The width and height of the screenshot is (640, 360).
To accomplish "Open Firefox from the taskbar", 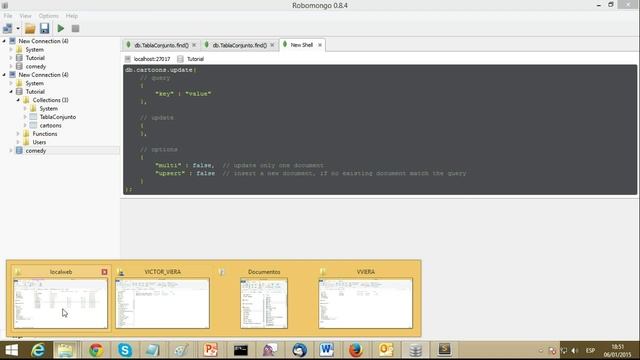I will point(356,350).
